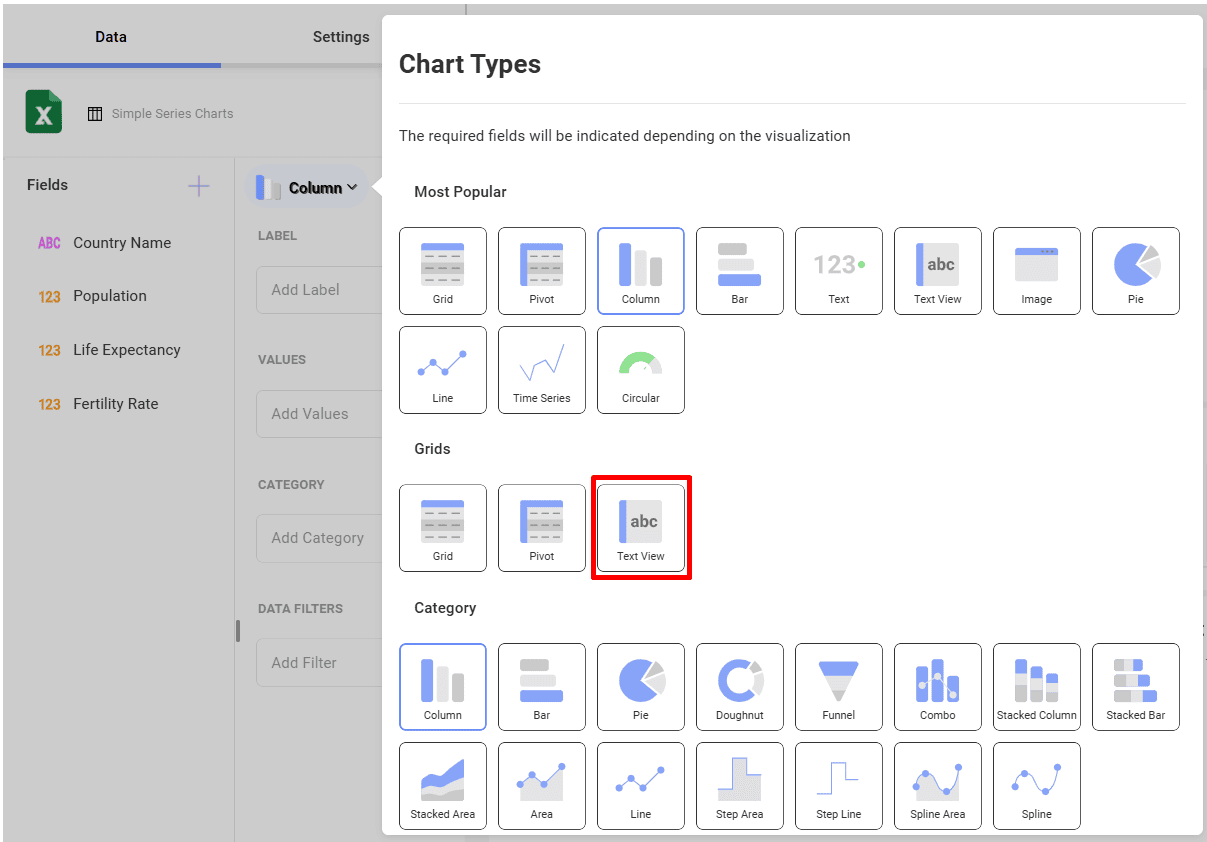Choose Column chart in Most Popular
Viewport: 1207px width, 842px height.
point(641,271)
